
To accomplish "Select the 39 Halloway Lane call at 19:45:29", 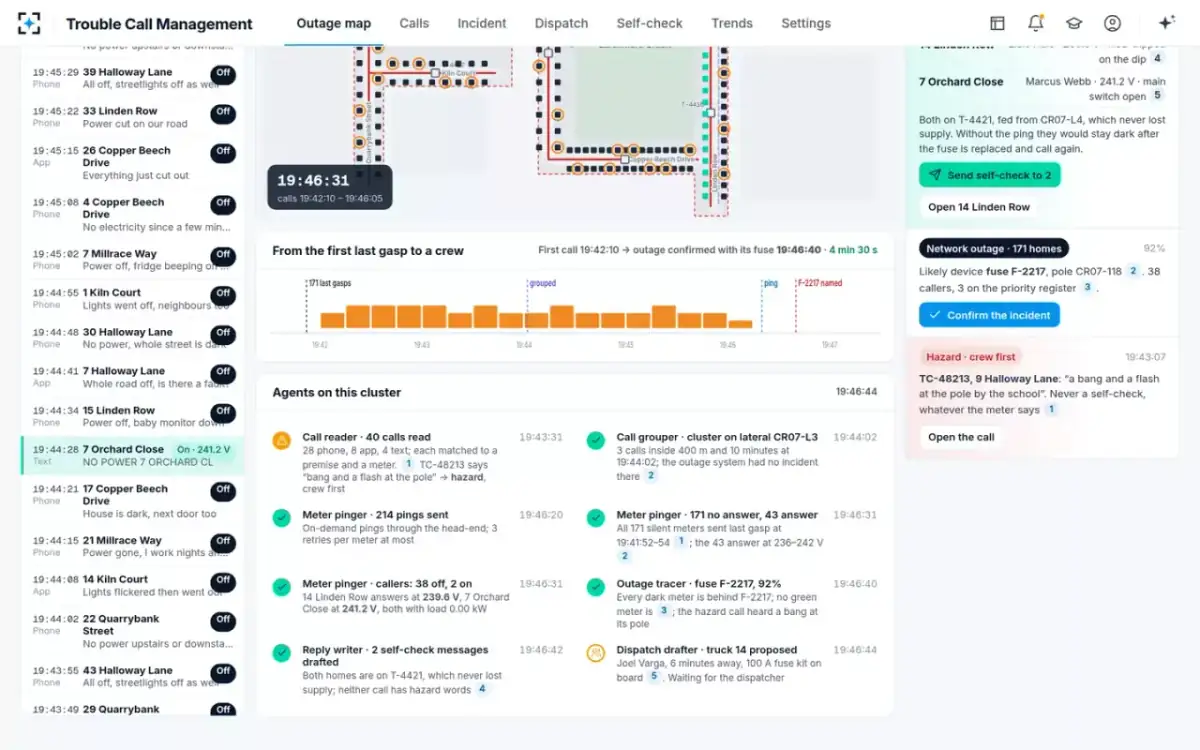I will tap(131, 78).
